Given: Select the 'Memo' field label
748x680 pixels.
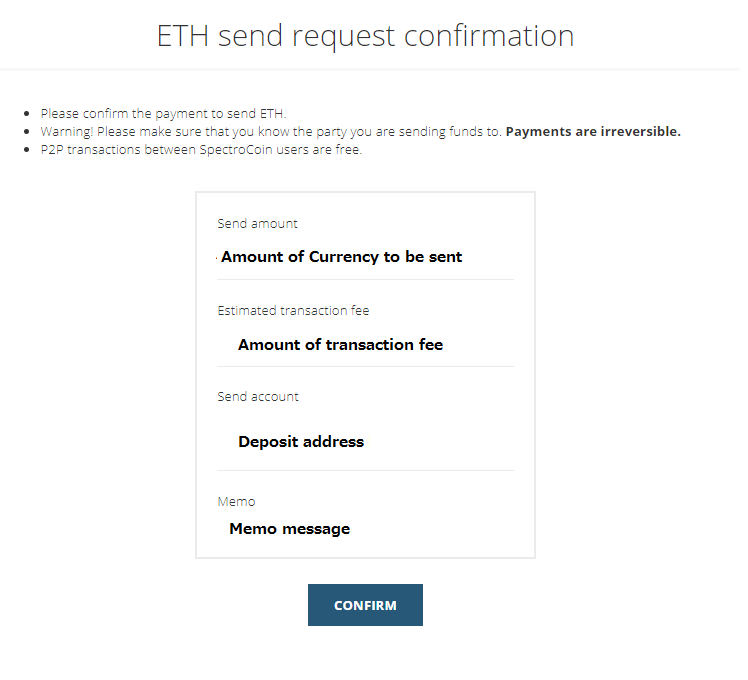Looking at the screenshot, I should [236, 502].
